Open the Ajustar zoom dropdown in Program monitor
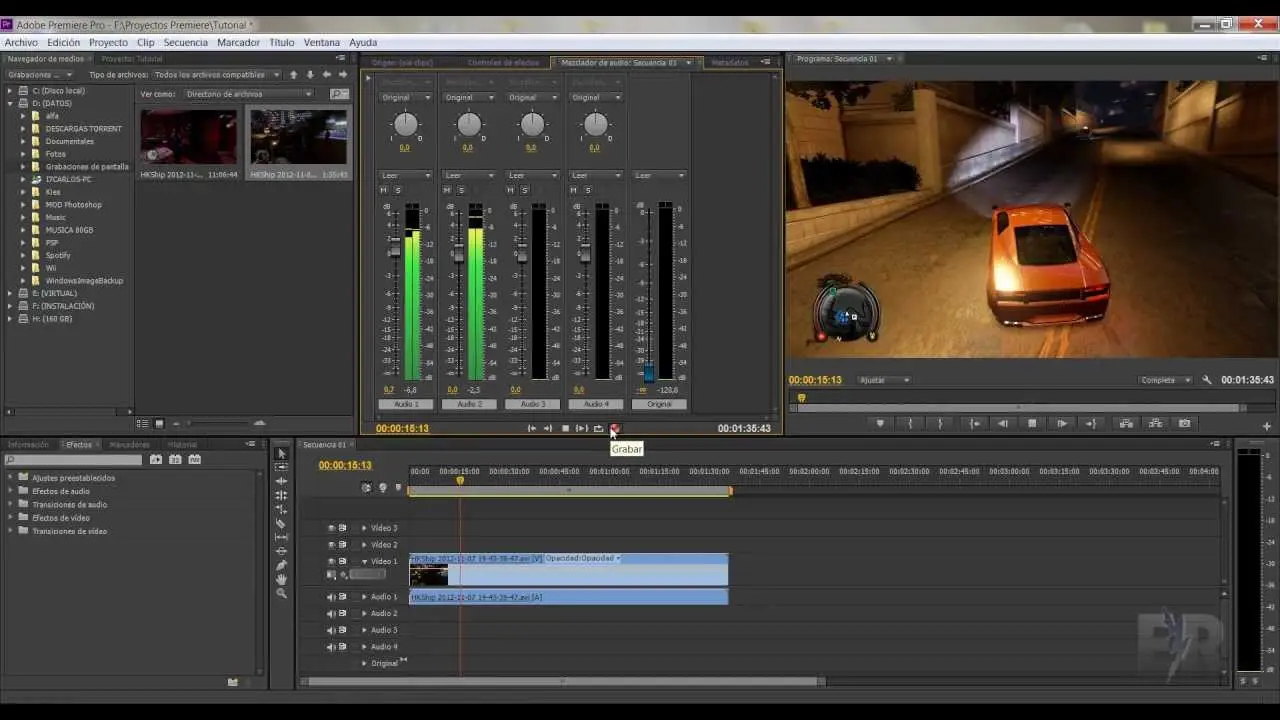 [886, 380]
